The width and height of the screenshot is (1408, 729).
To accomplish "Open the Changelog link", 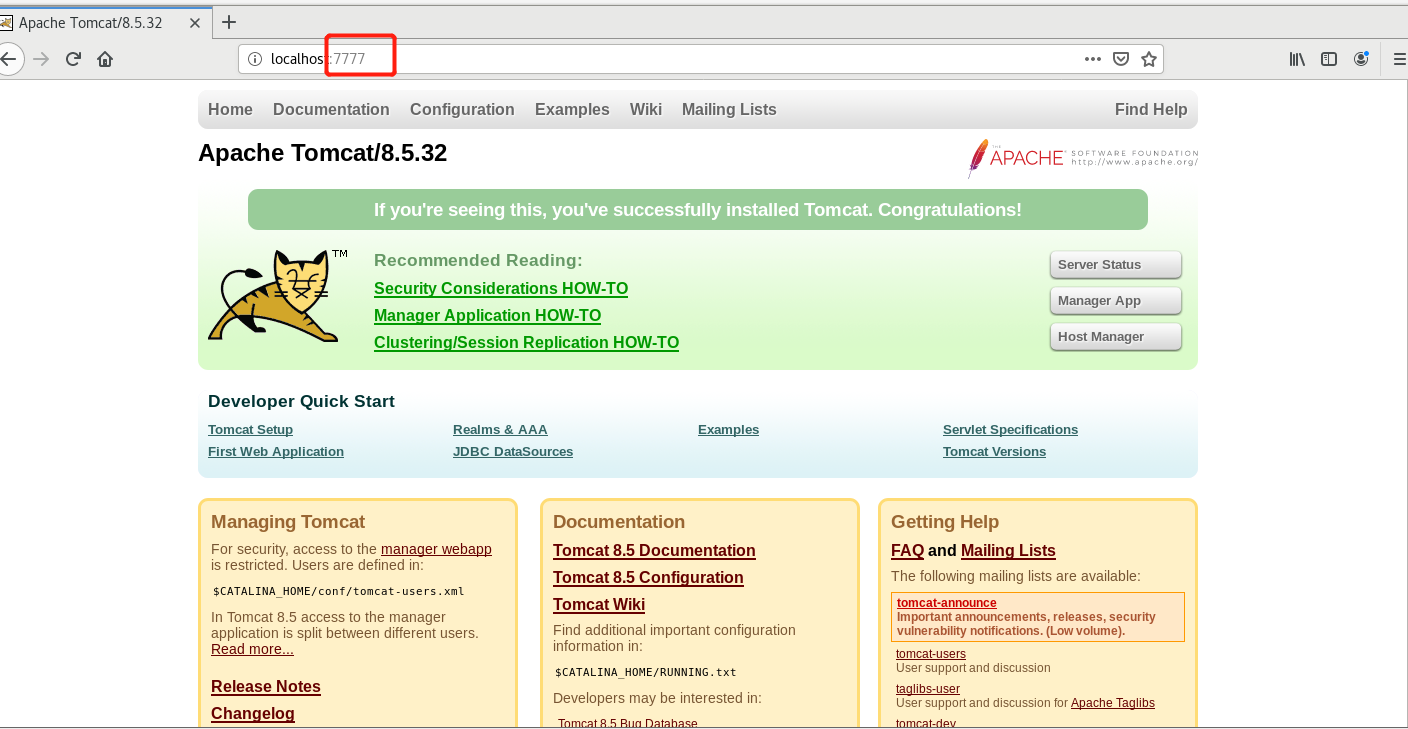I will (x=253, y=714).
